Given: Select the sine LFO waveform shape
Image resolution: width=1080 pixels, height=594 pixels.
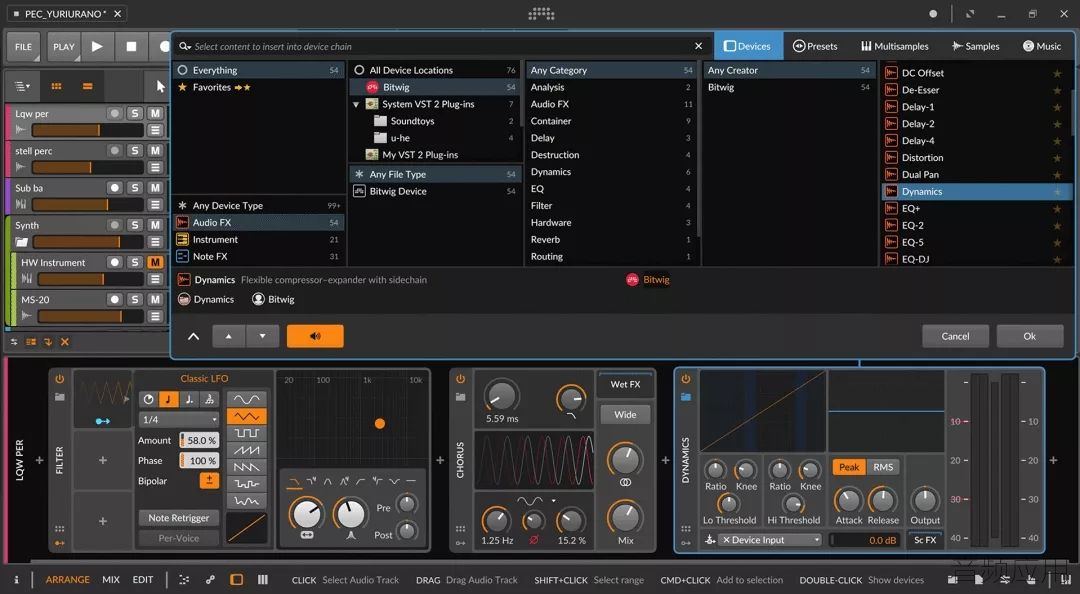Looking at the screenshot, I should (x=246, y=399).
